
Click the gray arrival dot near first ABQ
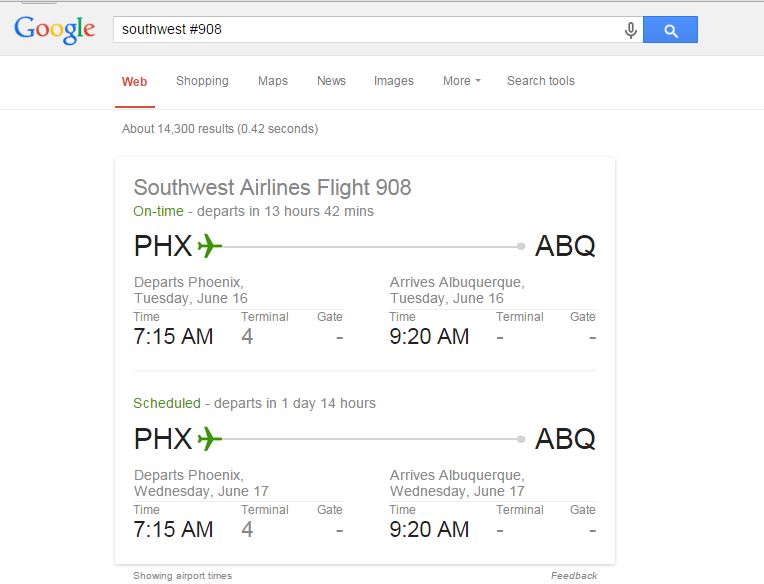(521, 246)
